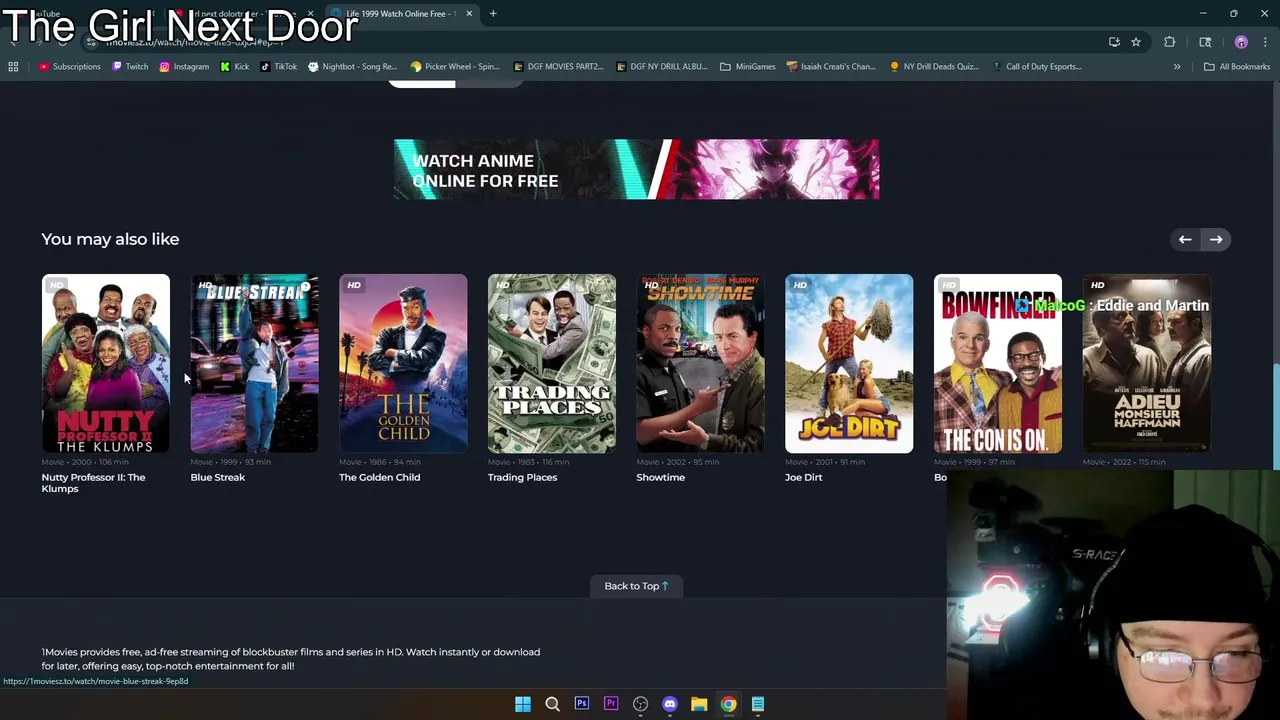The width and height of the screenshot is (1280, 720).
Task: Open OBS Studio from the taskbar
Action: tap(640, 704)
